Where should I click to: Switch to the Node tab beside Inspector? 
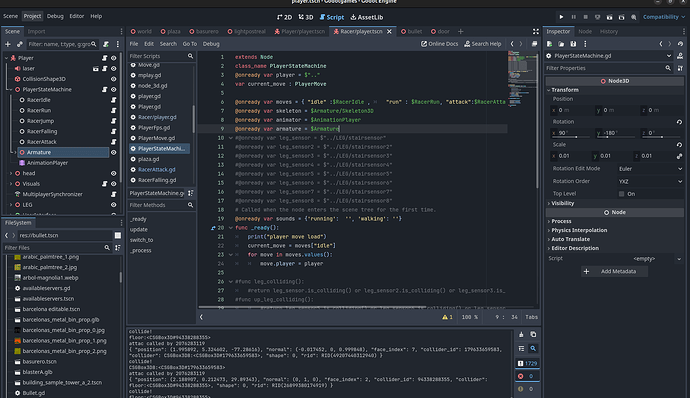coord(585,31)
